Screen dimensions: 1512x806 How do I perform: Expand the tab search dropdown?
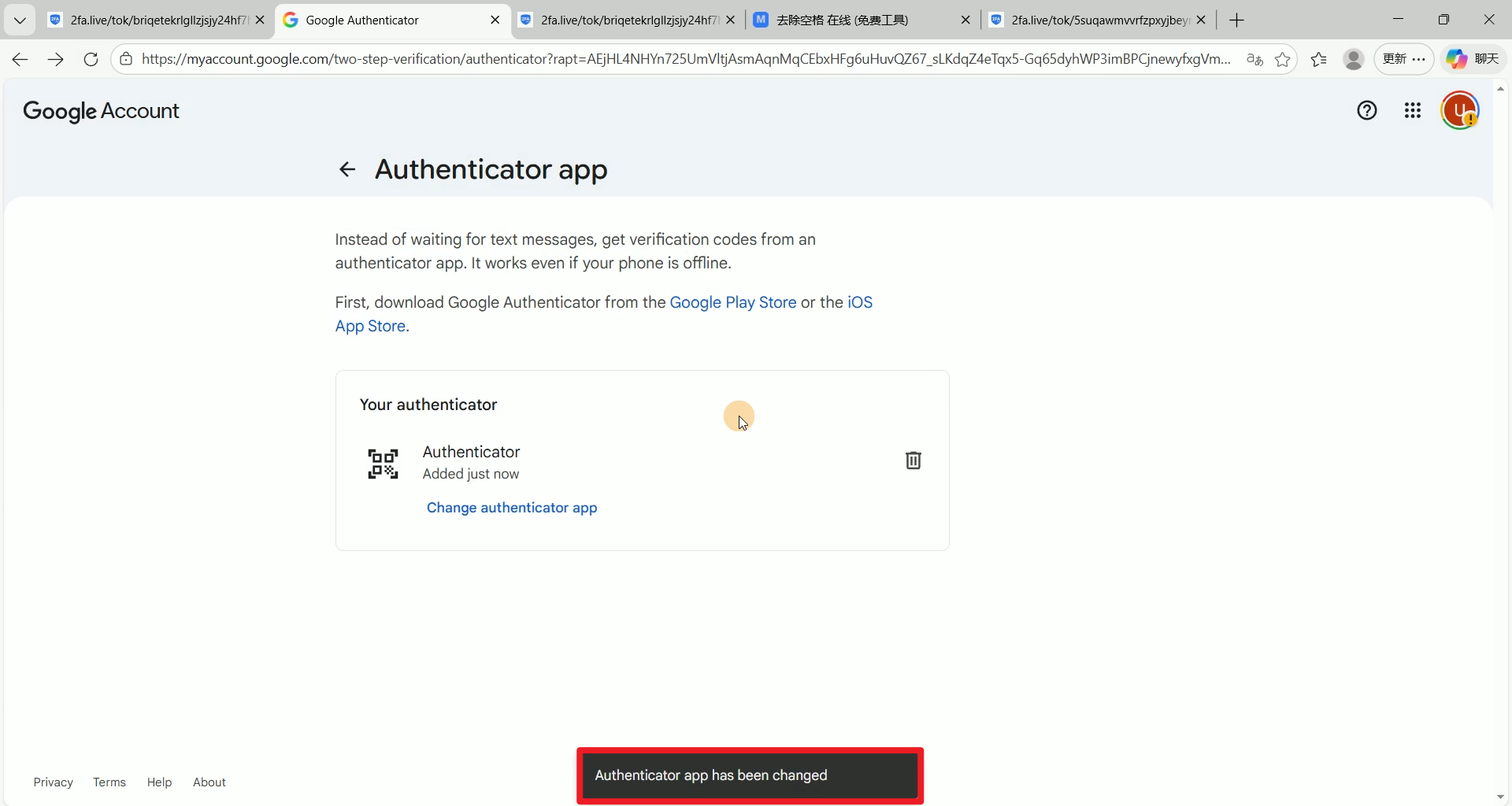click(20, 20)
